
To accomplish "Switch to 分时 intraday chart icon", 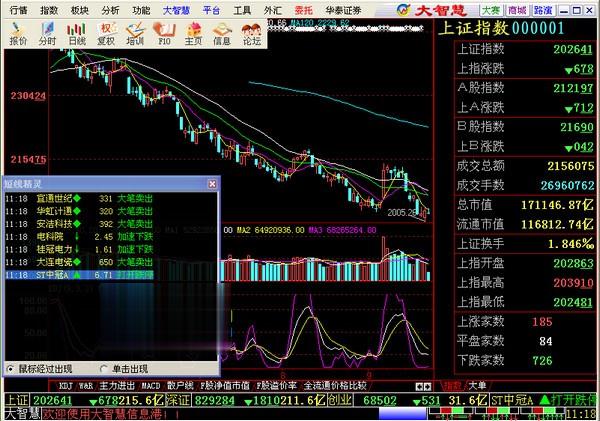I will pyautogui.click(x=47, y=34).
